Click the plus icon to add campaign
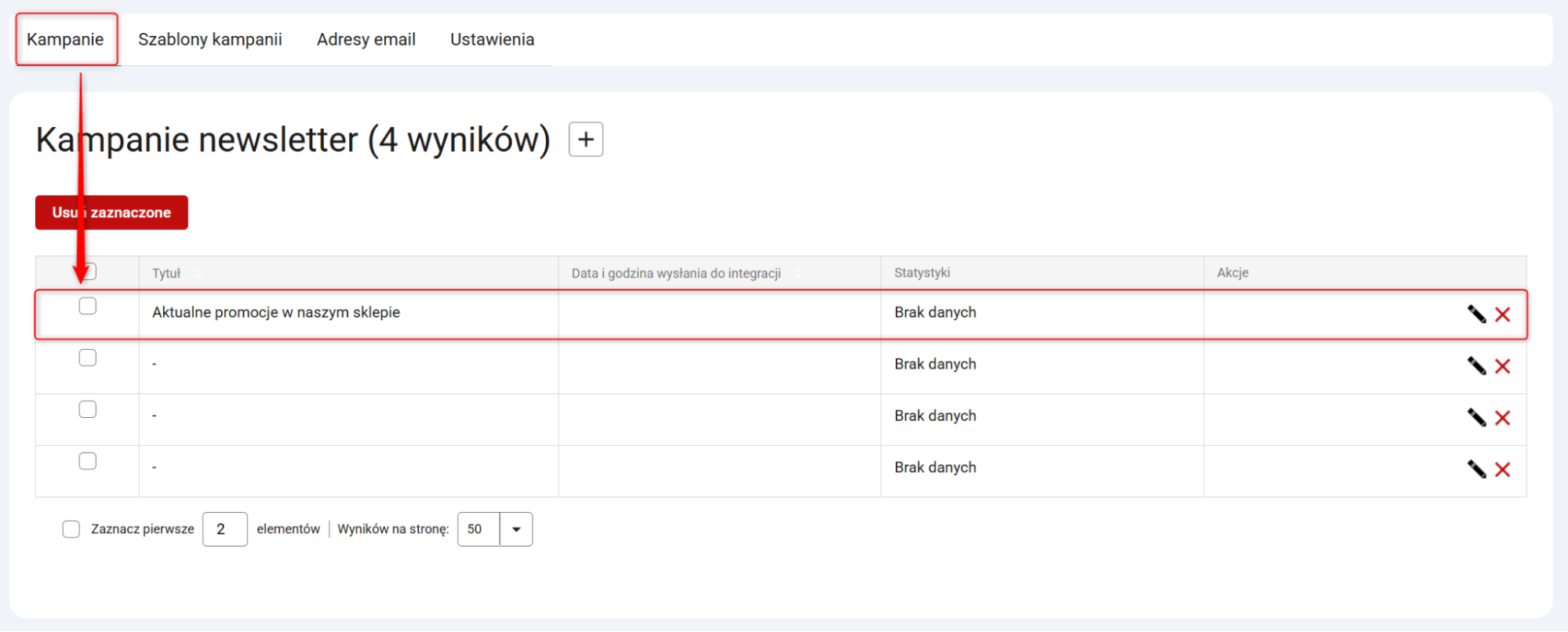Image resolution: width=1568 pixels, height=632 pixels. [x=585, y=140]
